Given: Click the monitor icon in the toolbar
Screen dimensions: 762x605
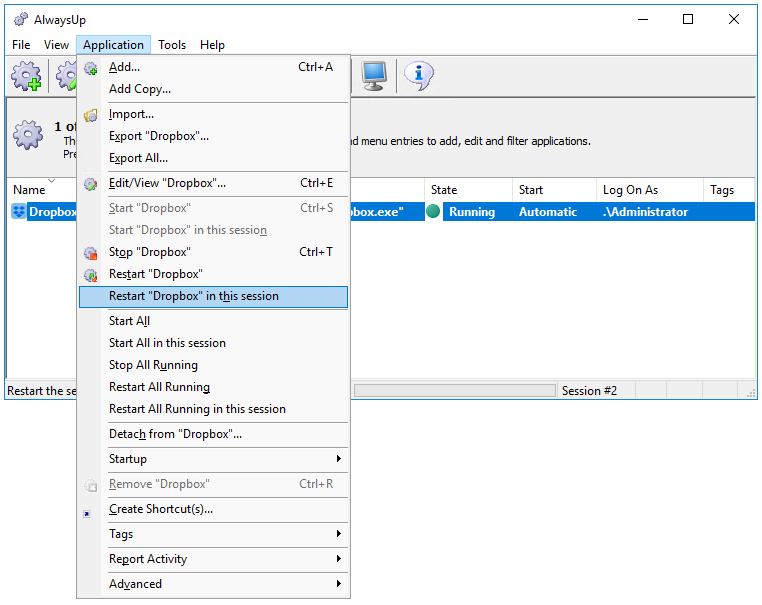Looking at the screenshot, I should pos(374,76).
